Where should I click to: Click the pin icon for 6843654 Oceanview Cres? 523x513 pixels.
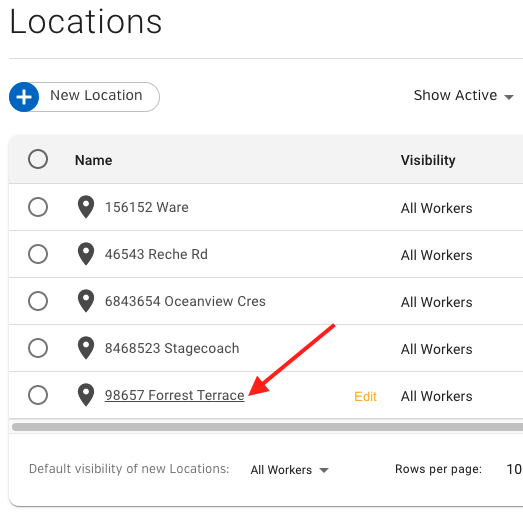86,301
